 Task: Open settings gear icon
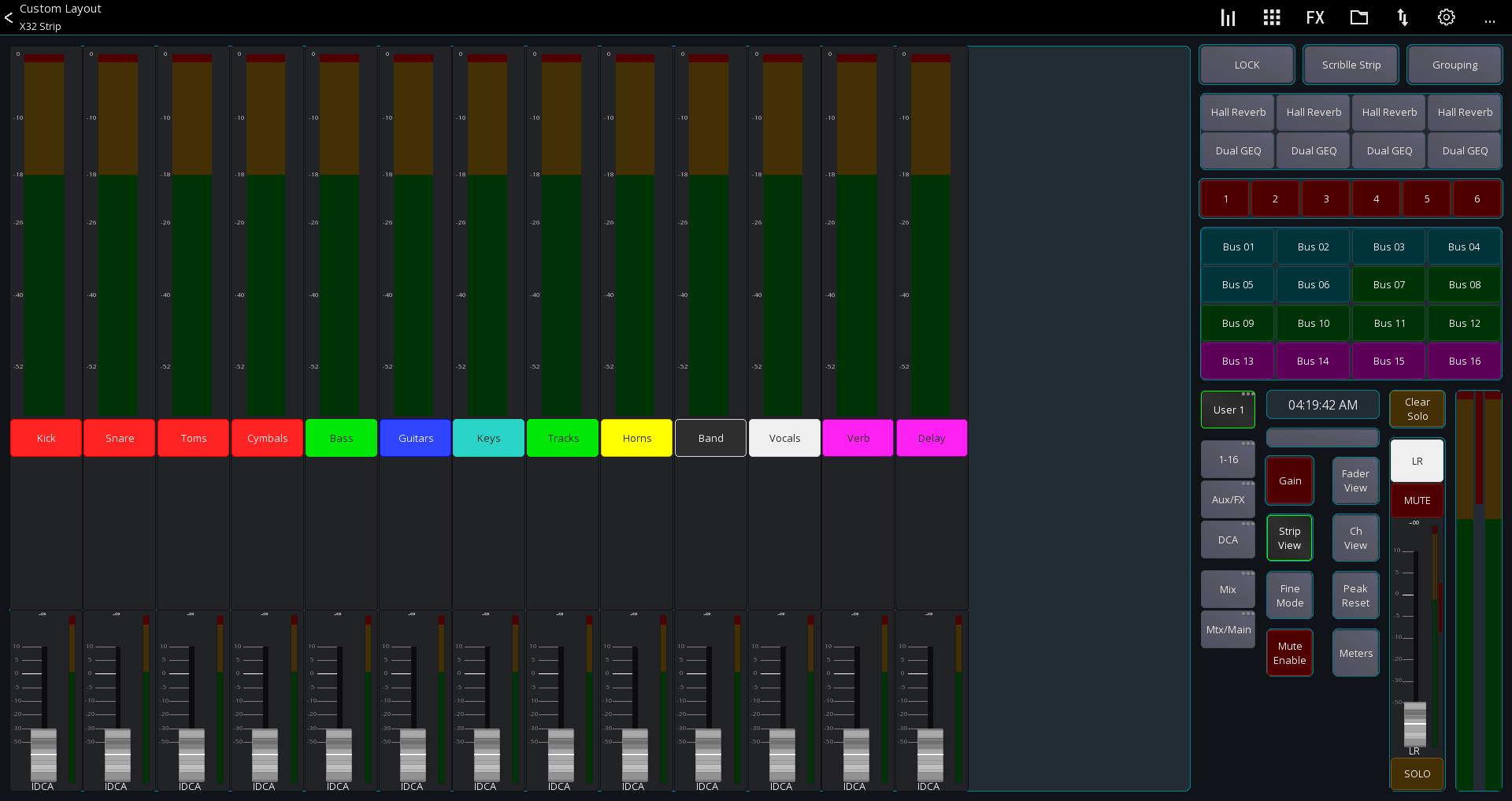(1447, 17)
